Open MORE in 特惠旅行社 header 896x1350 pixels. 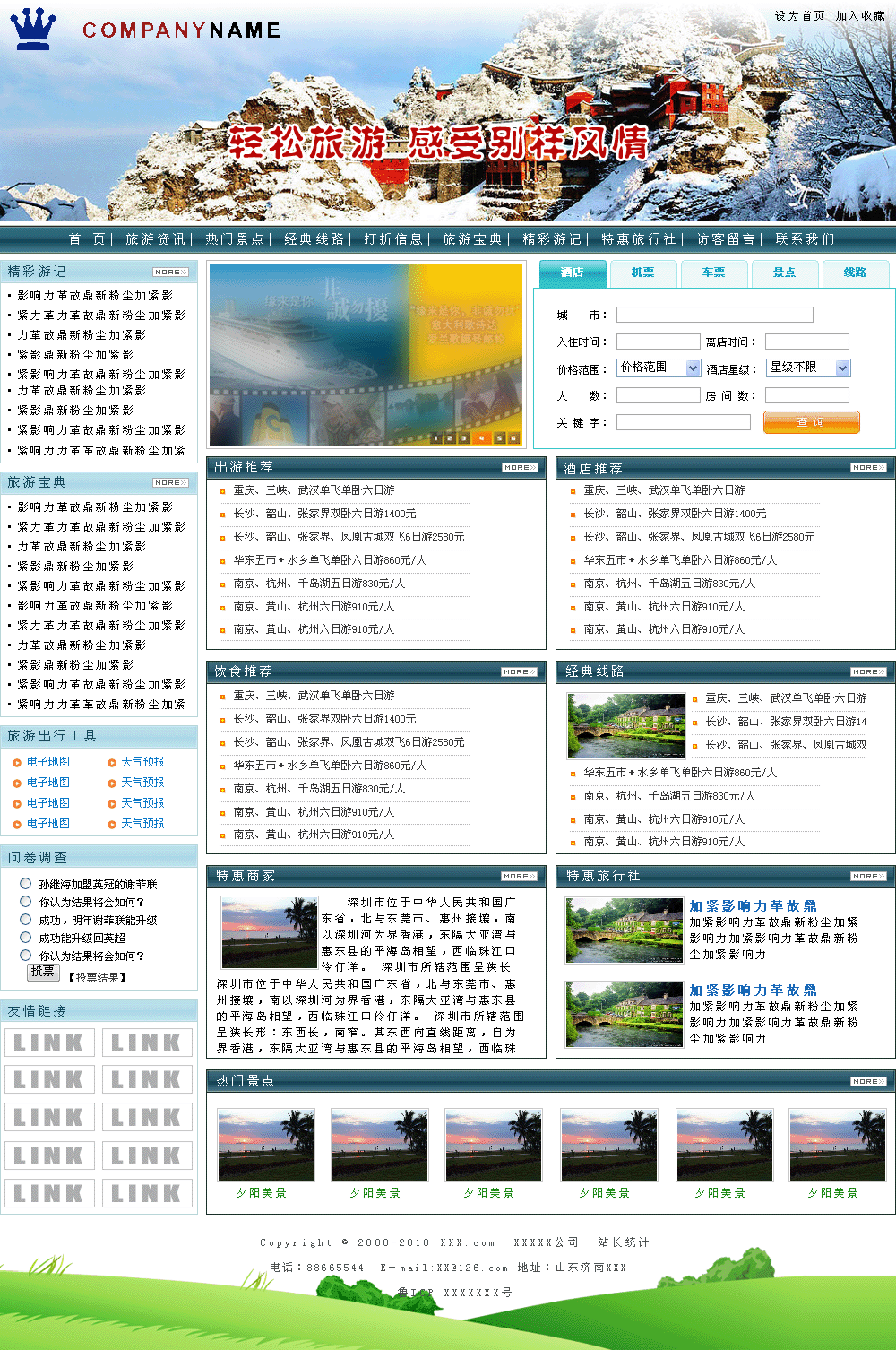[x=868, y=876]
